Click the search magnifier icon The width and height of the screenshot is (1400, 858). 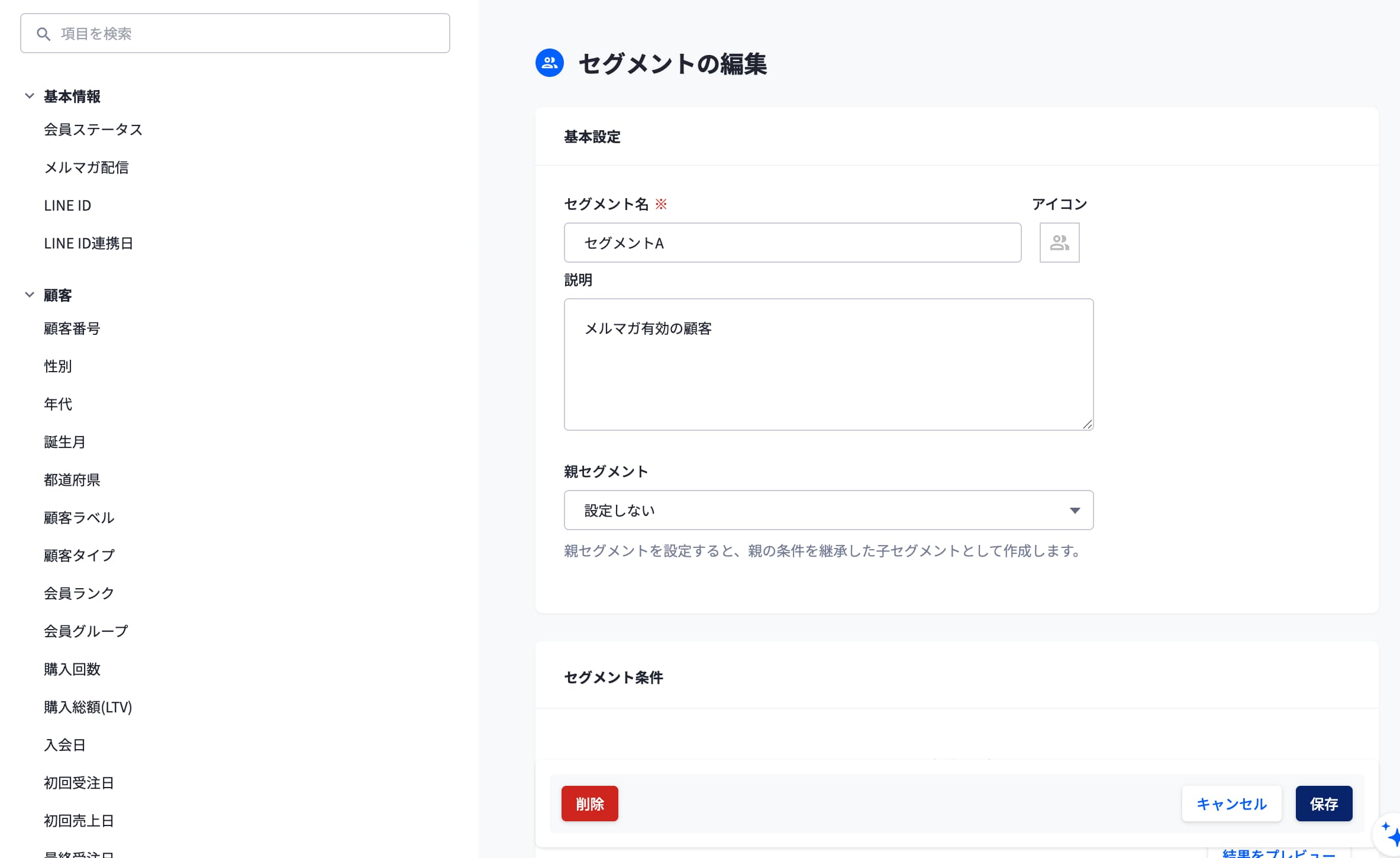pos(43,34)
